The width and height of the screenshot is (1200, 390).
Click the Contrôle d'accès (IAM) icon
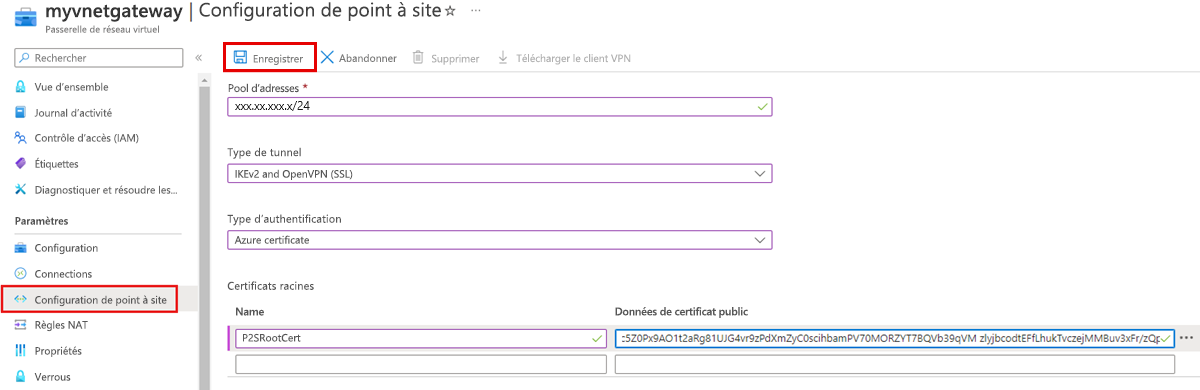[x=20, y=138]
